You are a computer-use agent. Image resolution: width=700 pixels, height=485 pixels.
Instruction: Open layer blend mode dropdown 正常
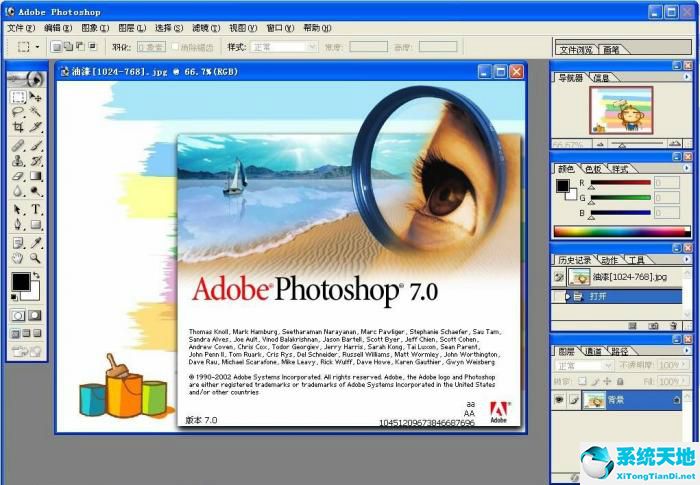pos(584,366)
